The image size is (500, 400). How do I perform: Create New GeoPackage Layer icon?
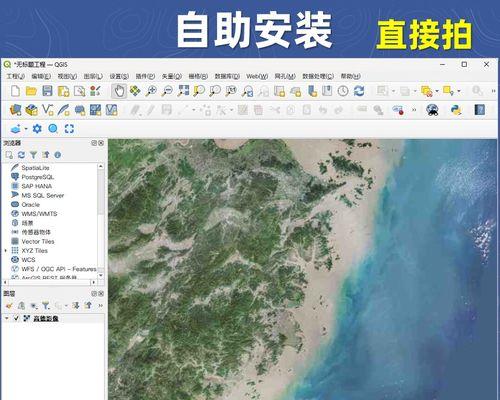32,110
